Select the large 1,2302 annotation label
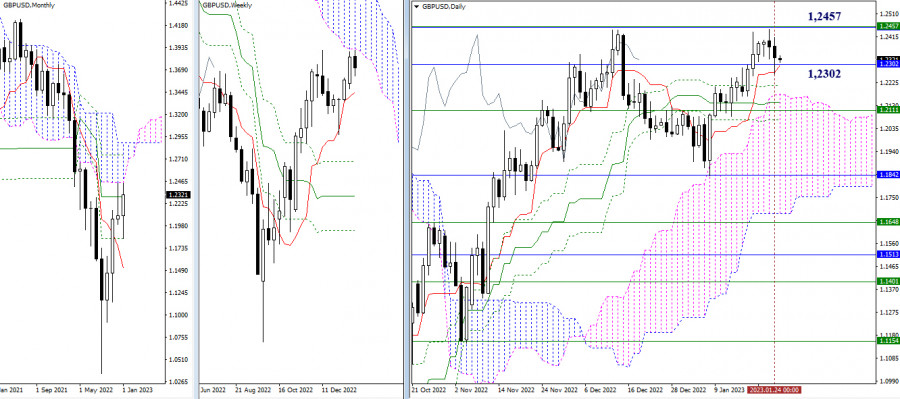This screenshot has height=399, width=900. click(x=824, y=74)
